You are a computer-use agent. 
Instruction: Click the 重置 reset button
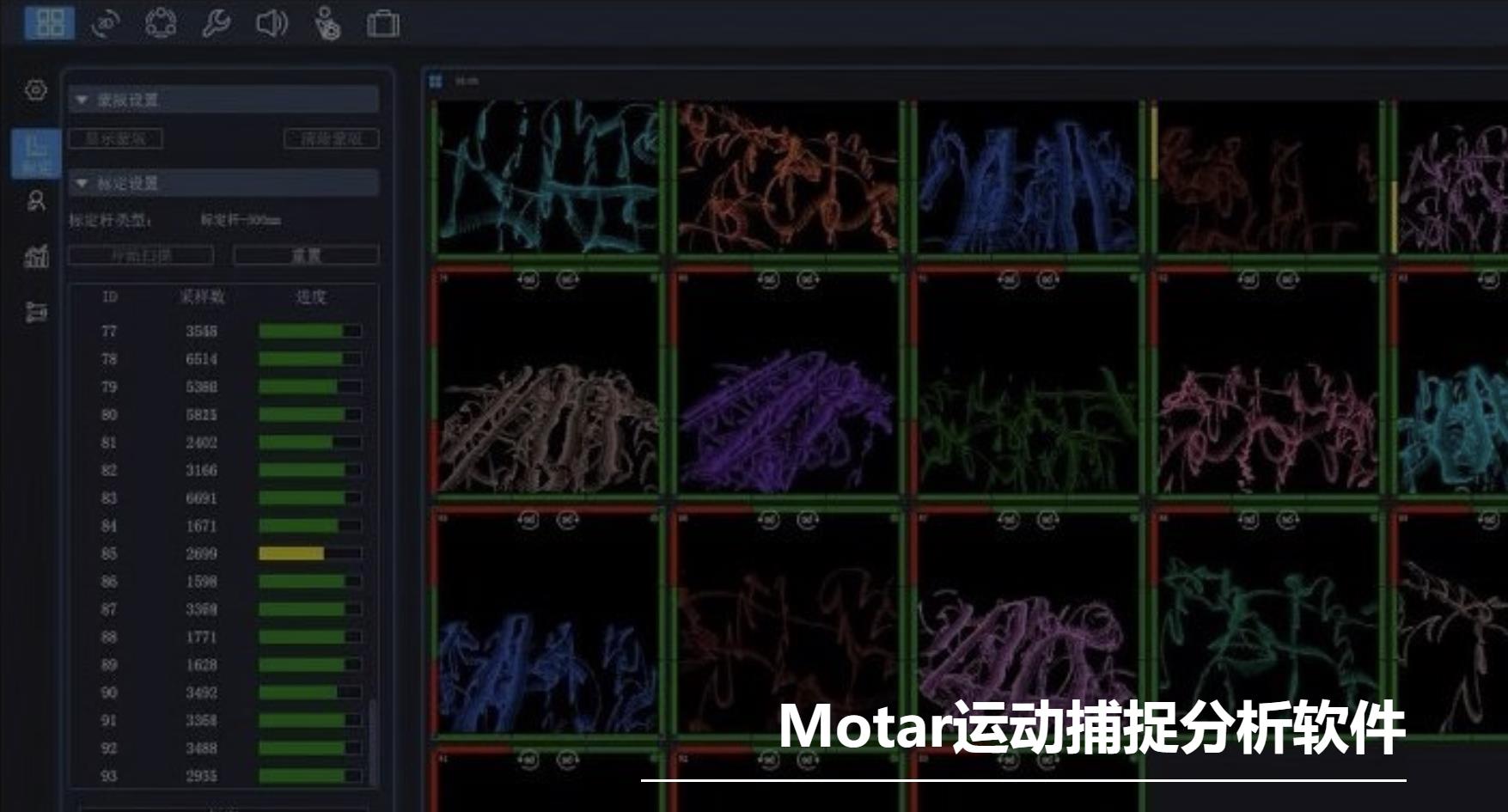coord(306,255)
